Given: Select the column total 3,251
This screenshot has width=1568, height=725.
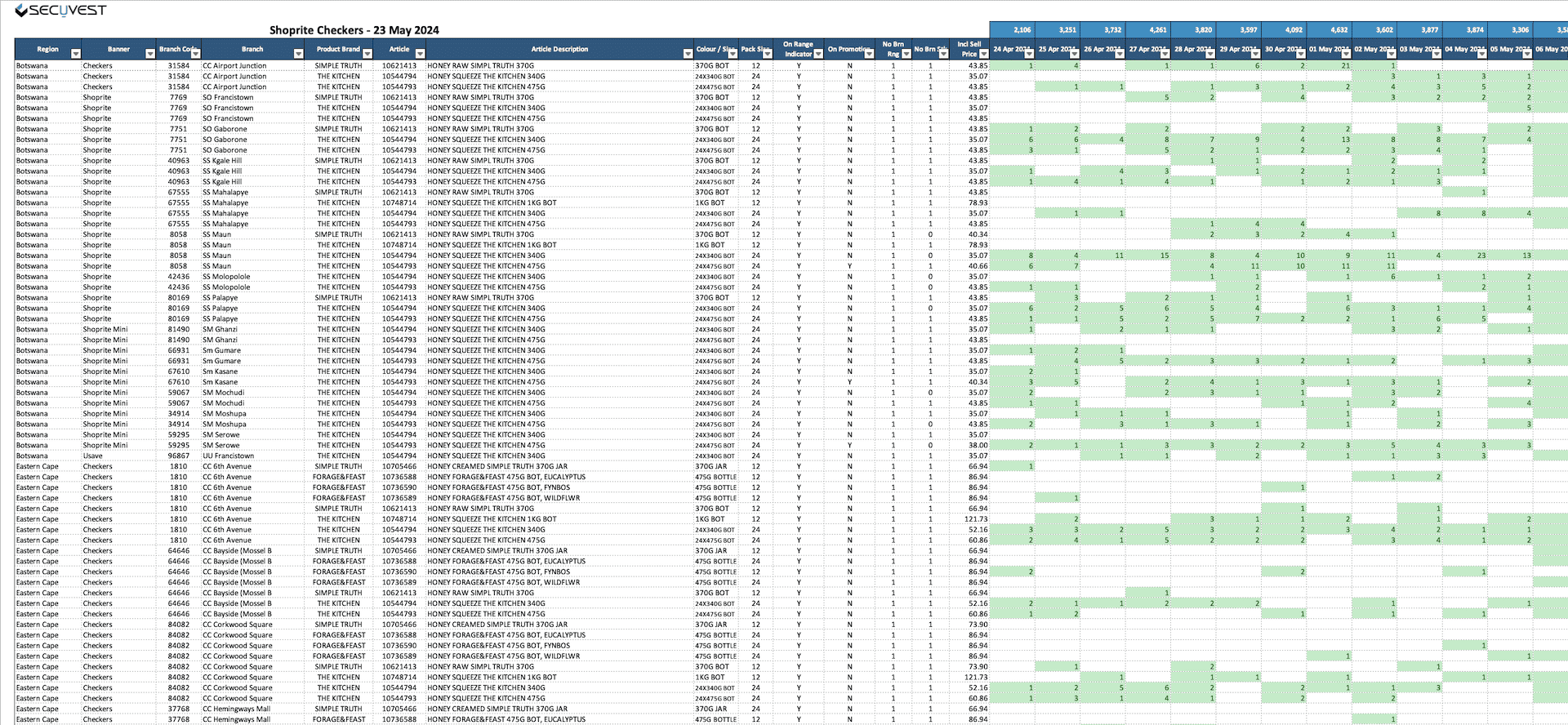Looking at the screenshot, I should tap(1067, 30).
